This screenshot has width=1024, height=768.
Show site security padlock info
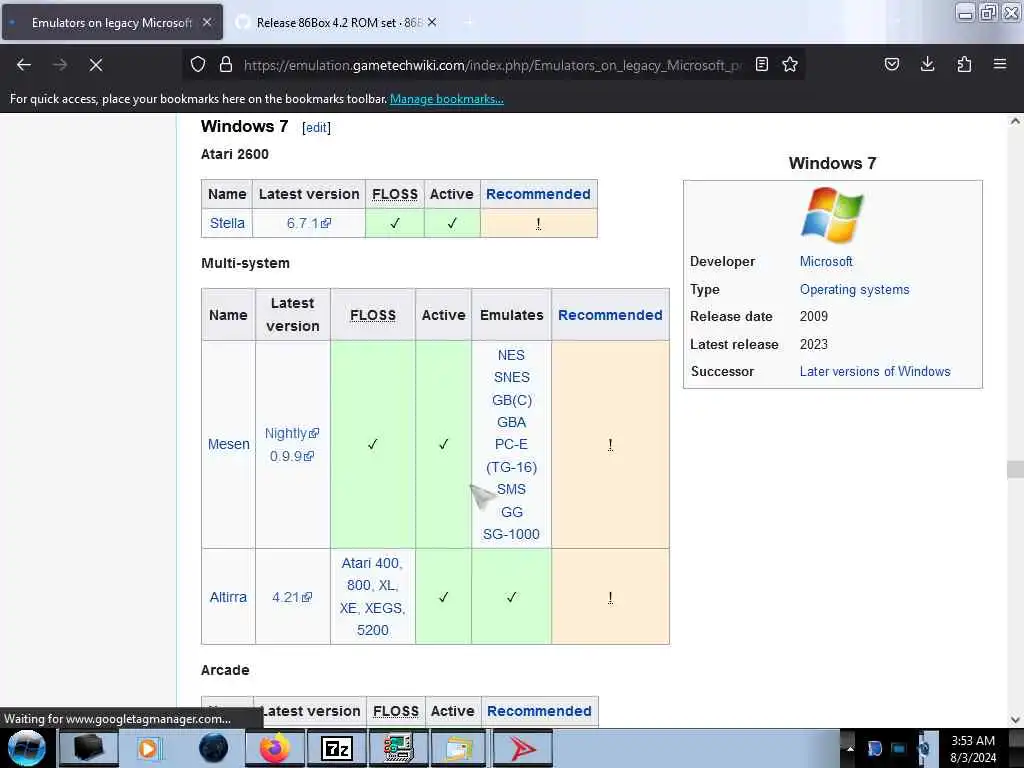pyautogui.click(x=226, y=65)
